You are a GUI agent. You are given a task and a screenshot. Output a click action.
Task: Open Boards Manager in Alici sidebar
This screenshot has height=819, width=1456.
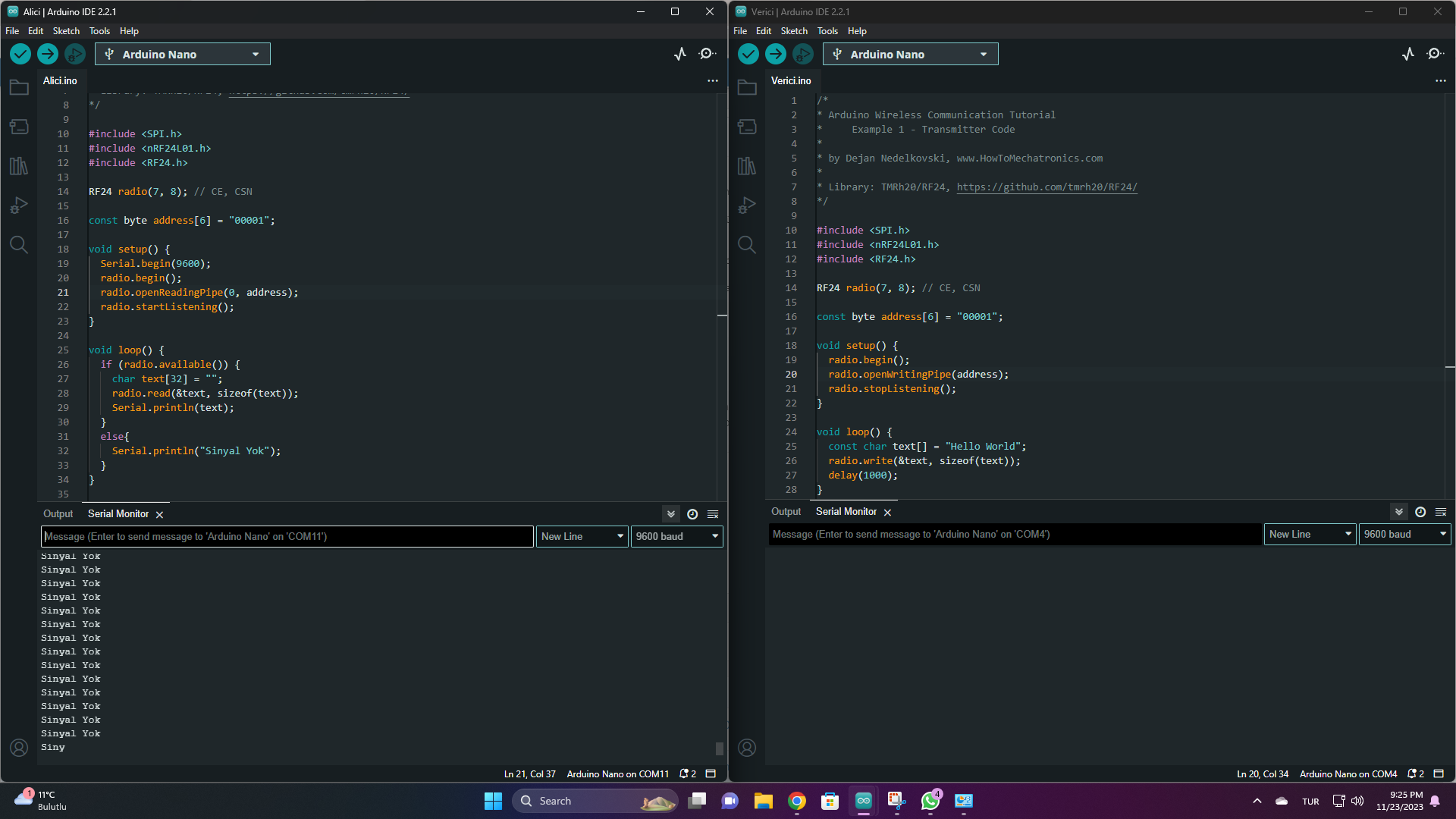[x=19, y=127]
